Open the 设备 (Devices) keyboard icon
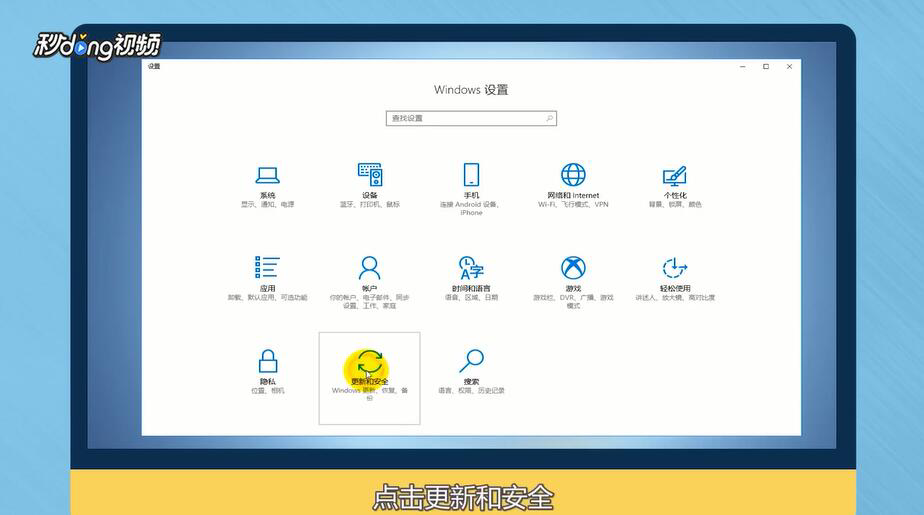The height and width of the screenshot is (515, 924). coord(370,174)
